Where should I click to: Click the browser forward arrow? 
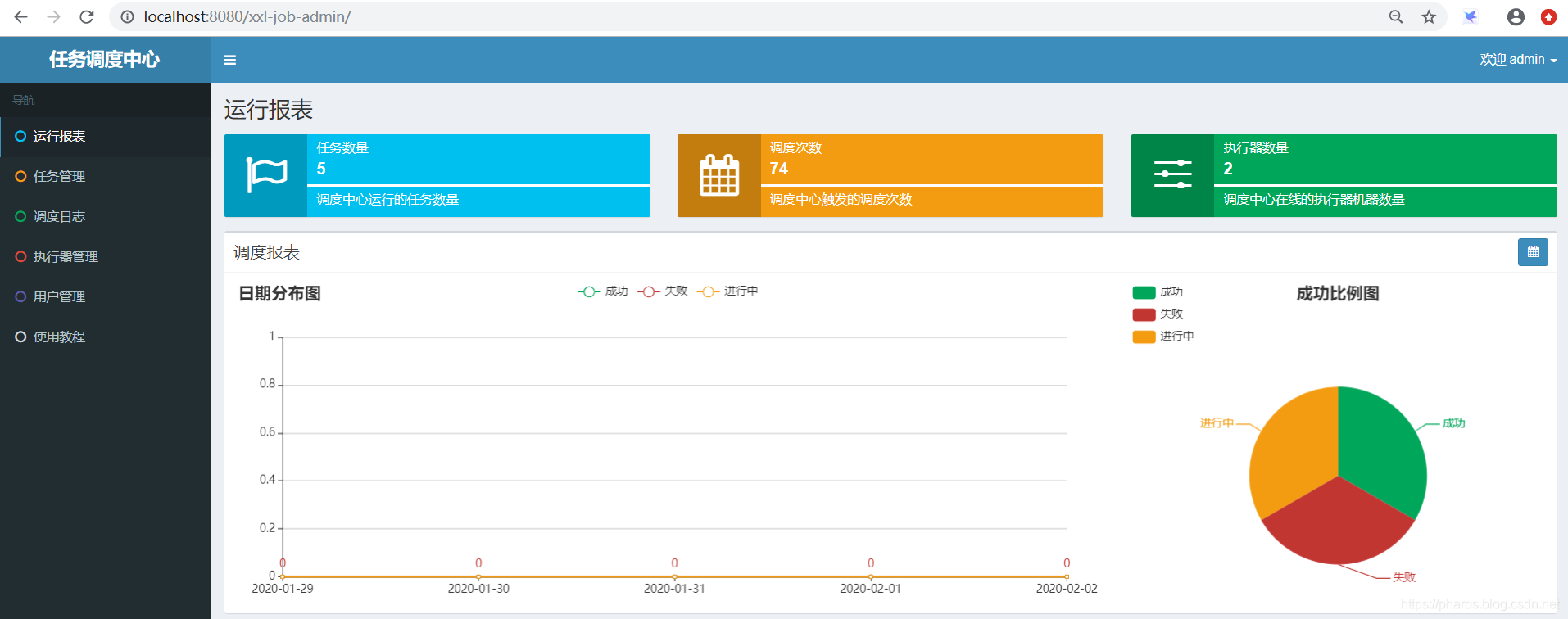pyautogui.click(x=54, y=16)
